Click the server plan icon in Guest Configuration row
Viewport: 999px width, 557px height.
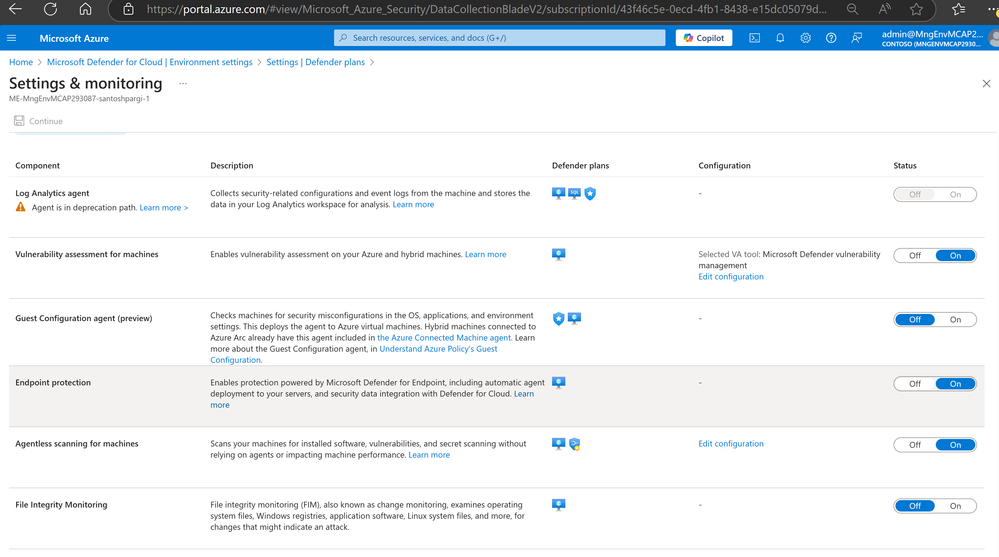click(574, 318)
